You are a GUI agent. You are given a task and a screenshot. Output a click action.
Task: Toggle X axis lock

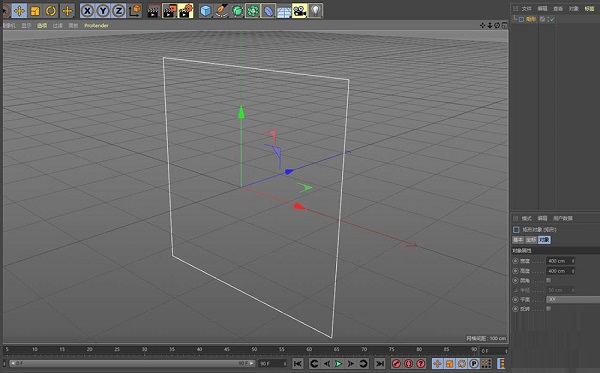pyautogui.click(x=87, y=11)
